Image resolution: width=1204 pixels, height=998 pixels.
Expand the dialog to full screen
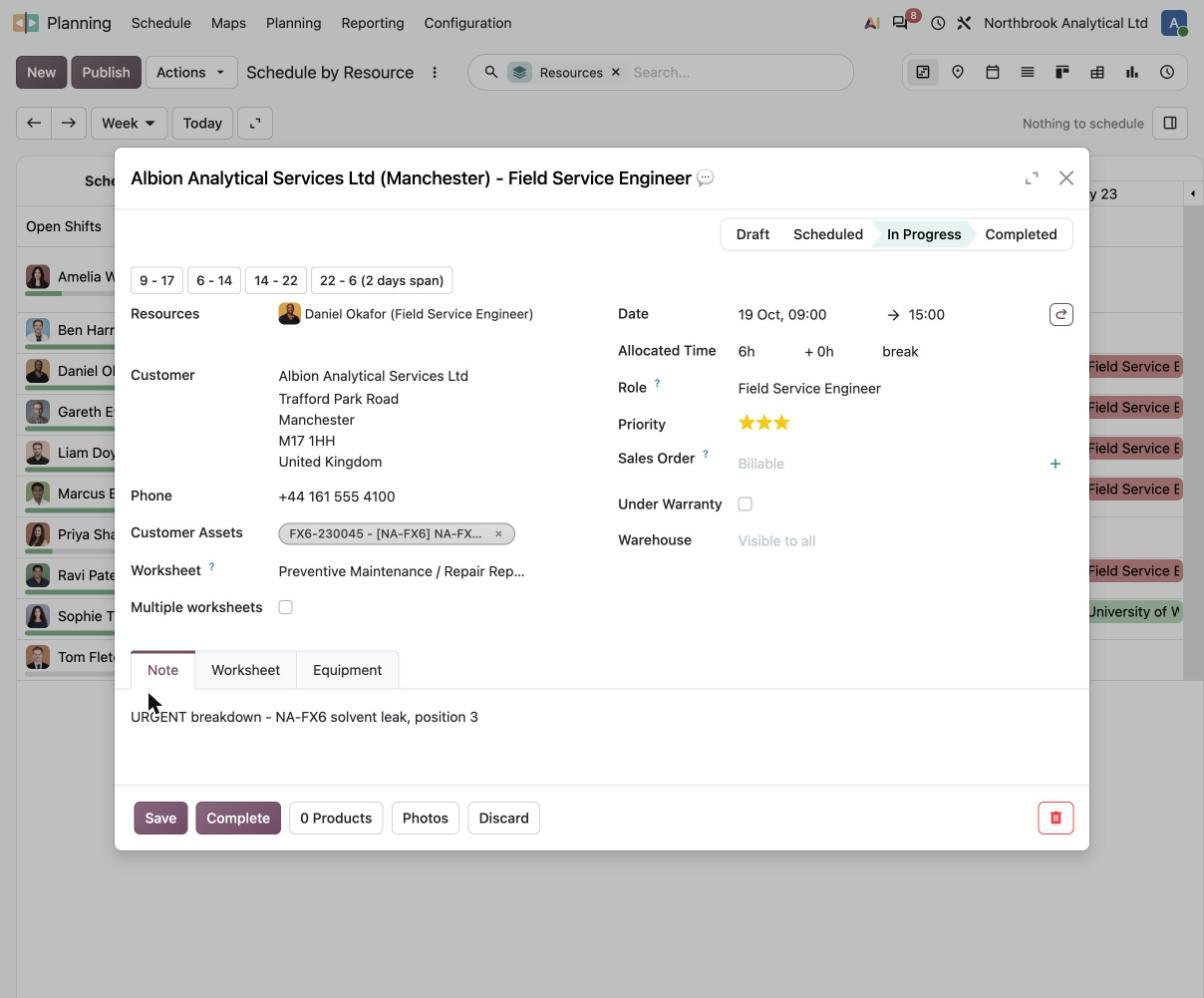[1032, 178]
